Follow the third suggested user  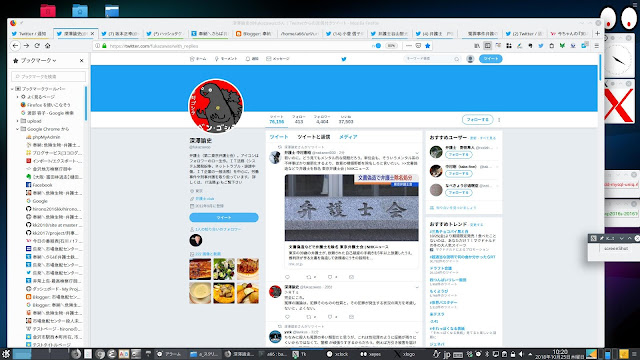pyautogui.click(x=459, y=192)
